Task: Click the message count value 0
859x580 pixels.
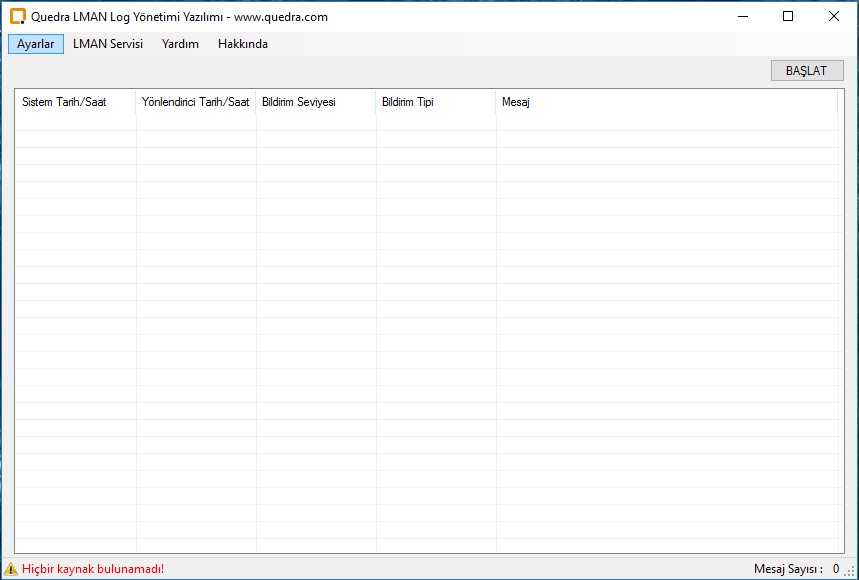Action: point(835,569)
